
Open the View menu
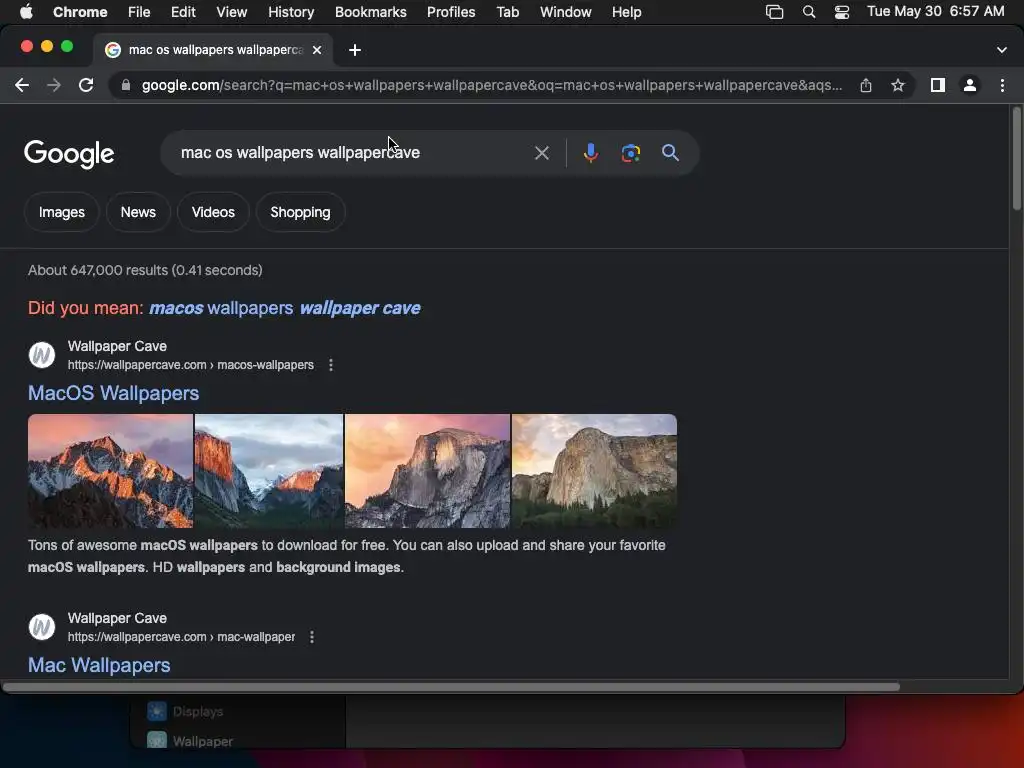tap(232, 12)
